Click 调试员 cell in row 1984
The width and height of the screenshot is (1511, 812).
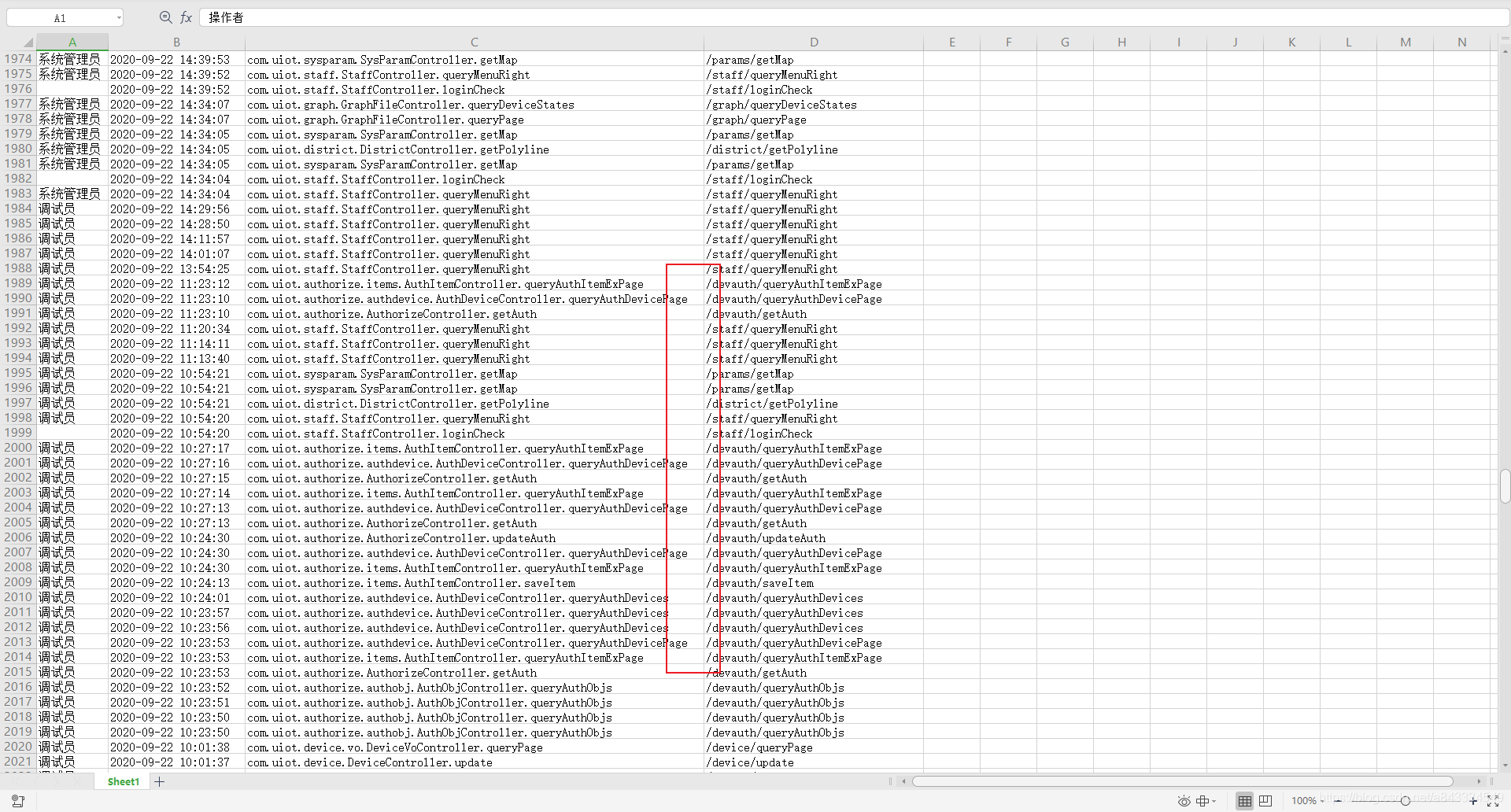[72, 209]
